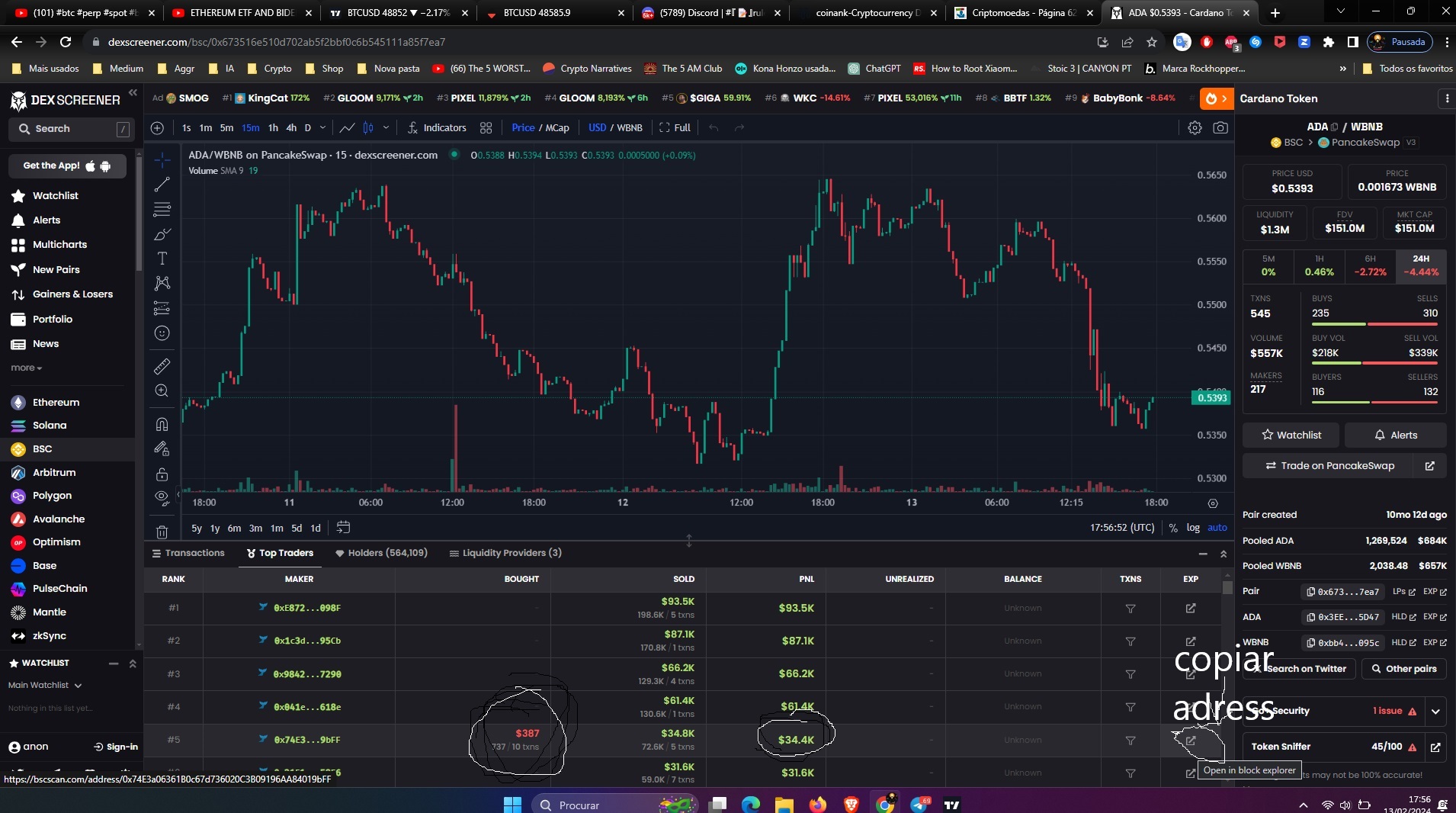Click the line chart style icon
This screenshot has height=813, width=1456.
coord(347,128)
